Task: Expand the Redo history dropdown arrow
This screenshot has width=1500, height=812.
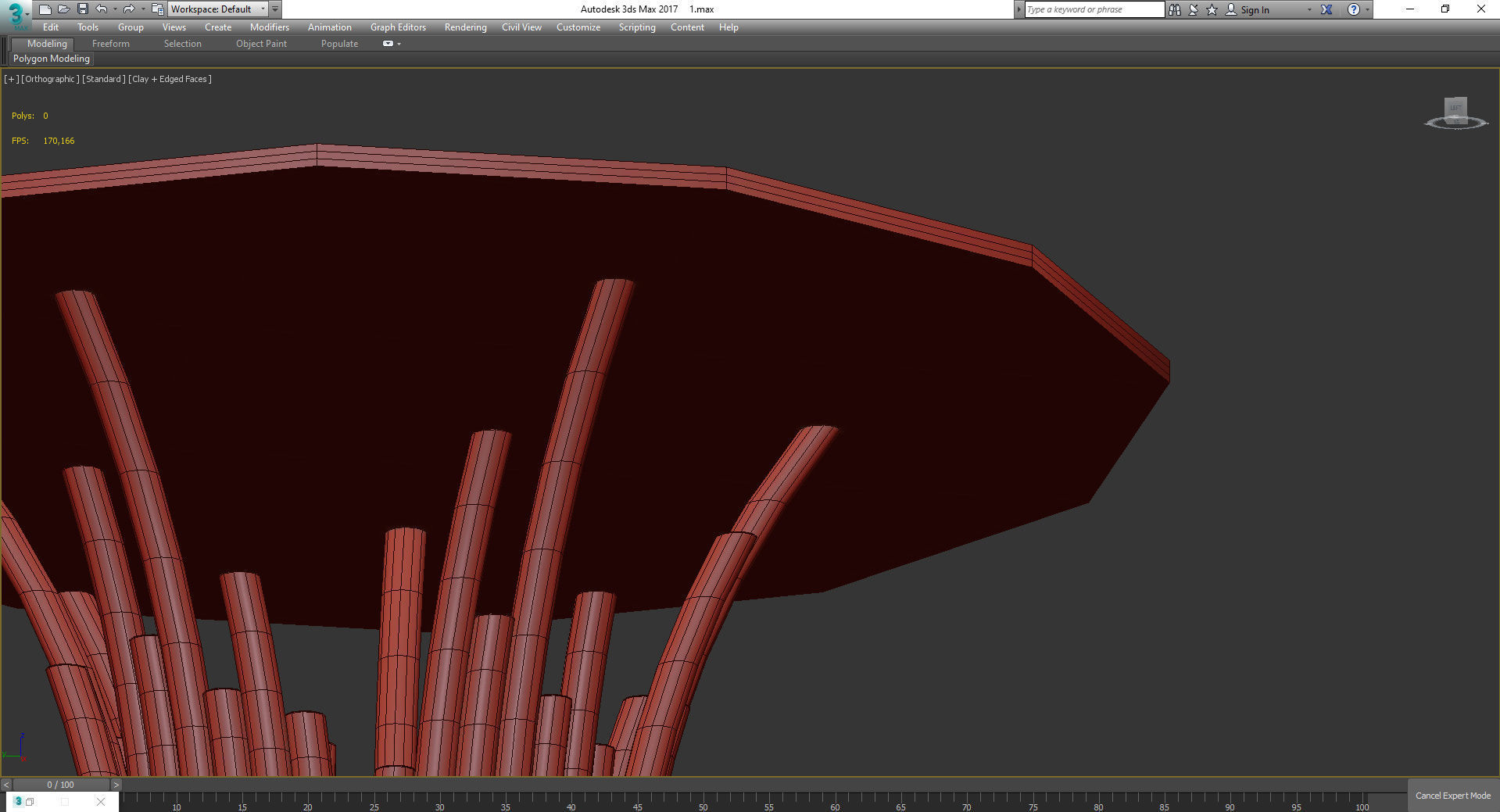Action: (142, 9)
